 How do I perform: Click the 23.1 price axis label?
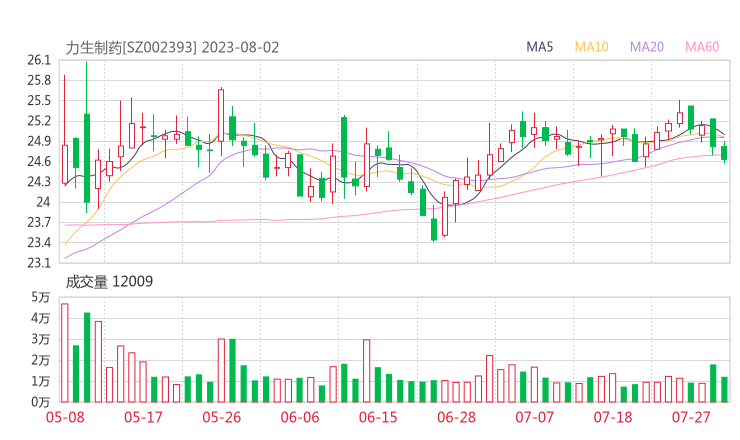[39, 262]
